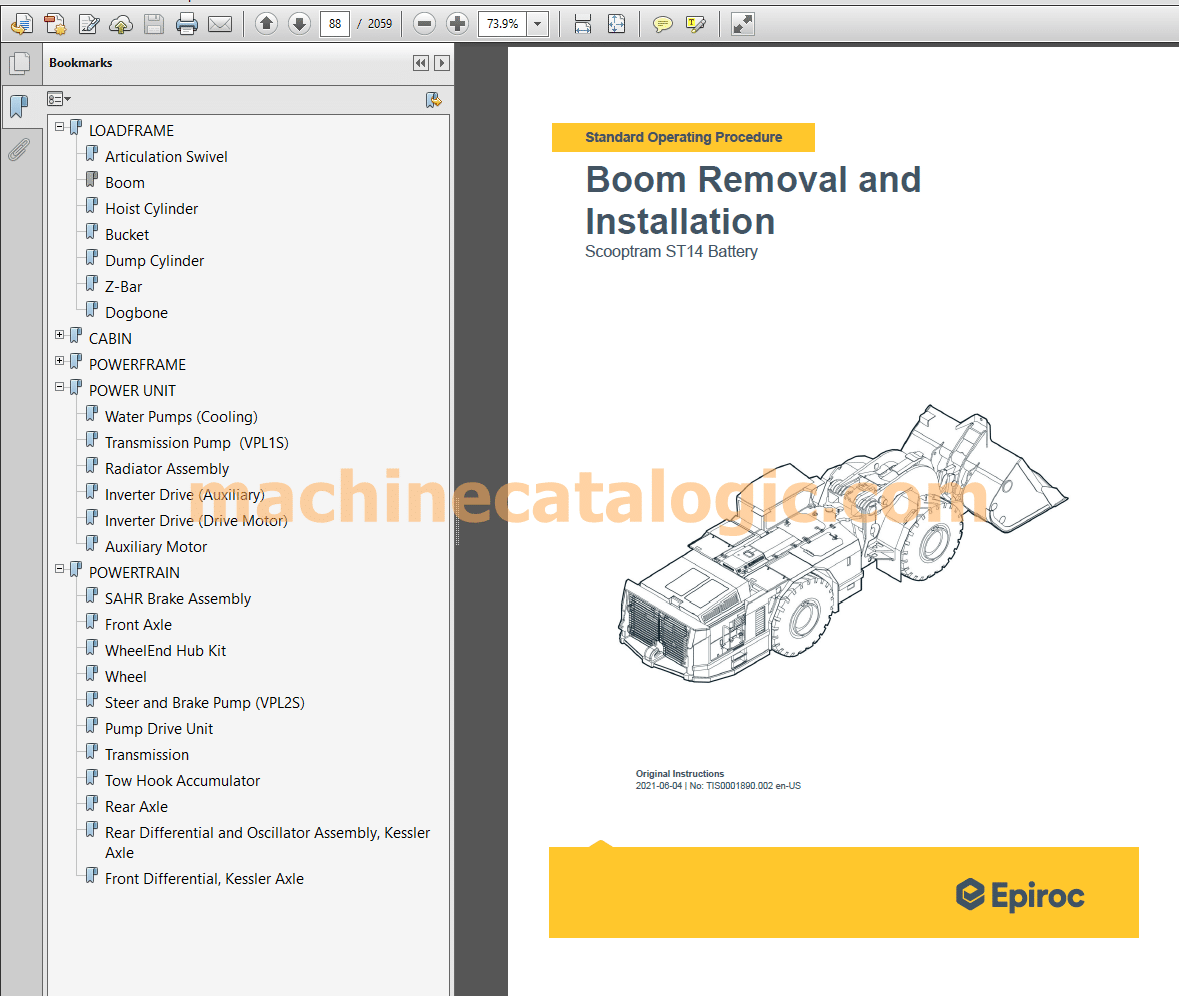
Task: Select the Highlight text tool
Action: (x=696, y=24)
